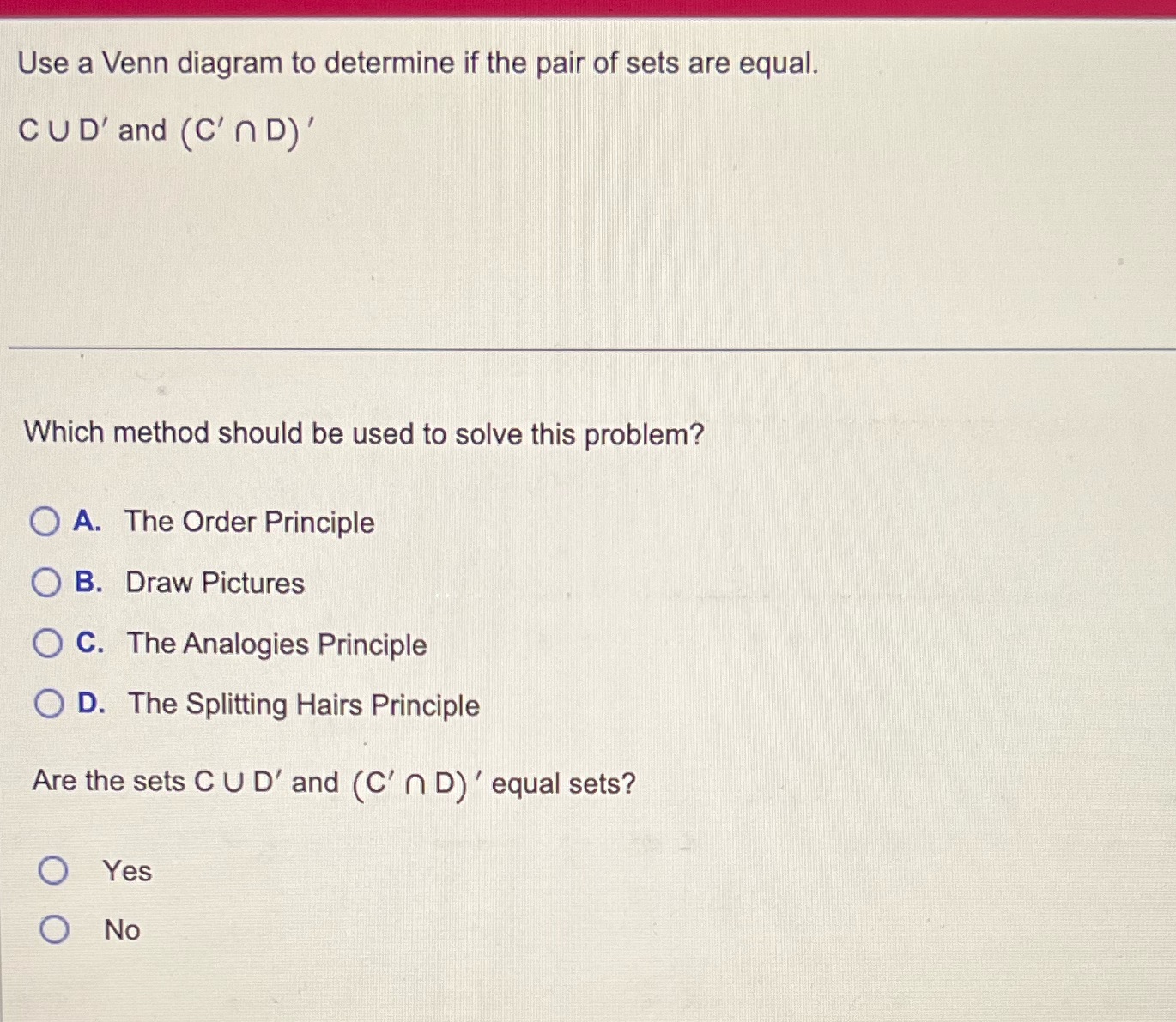Select the No radio button
Screen dimensions: 1176x1022
coord(55,929)
